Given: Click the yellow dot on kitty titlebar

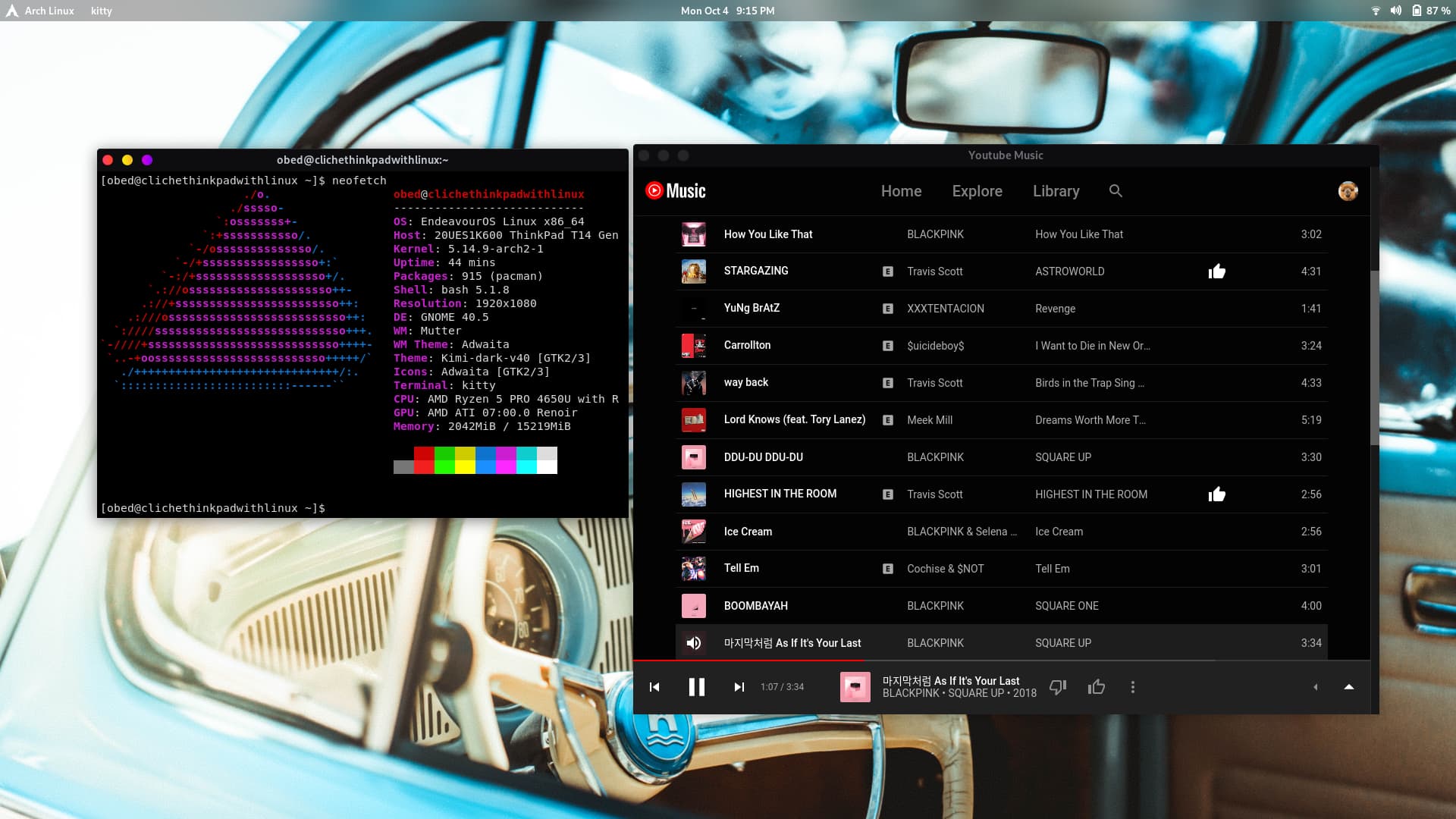Looking at the screenshot, I should coord(127,160).
